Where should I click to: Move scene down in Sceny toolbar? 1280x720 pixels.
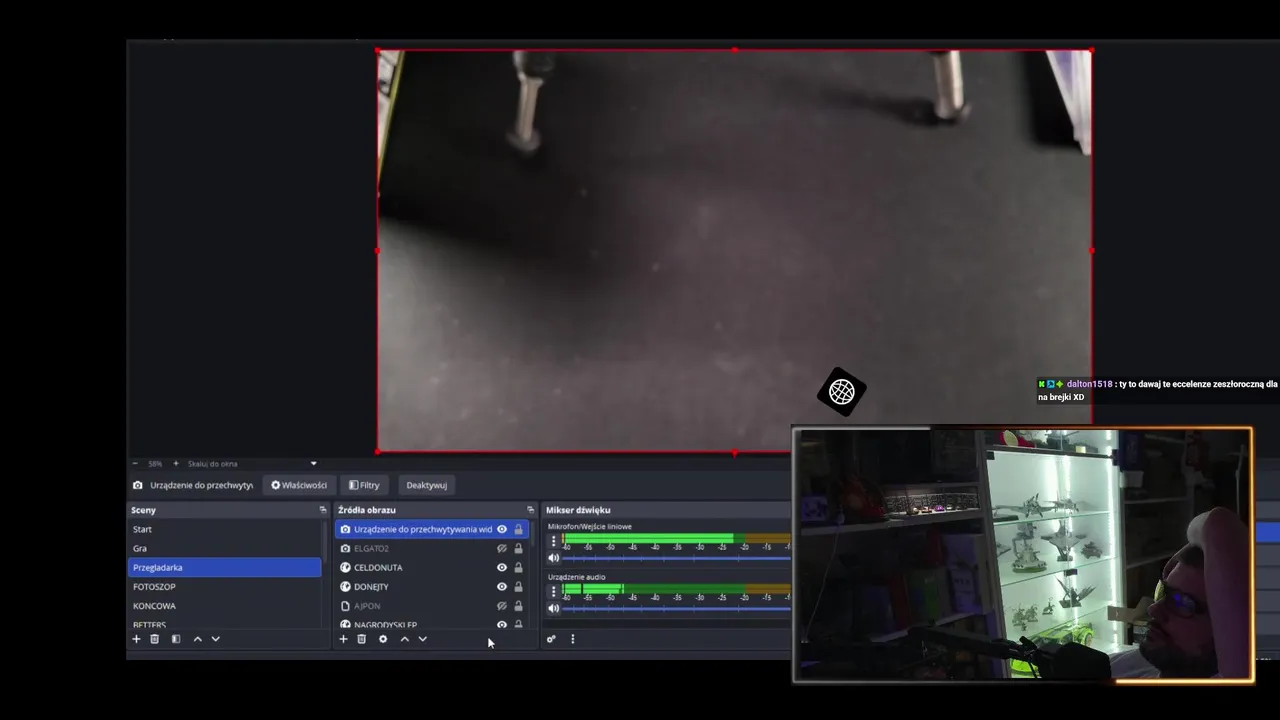click(x=216, y=639)
